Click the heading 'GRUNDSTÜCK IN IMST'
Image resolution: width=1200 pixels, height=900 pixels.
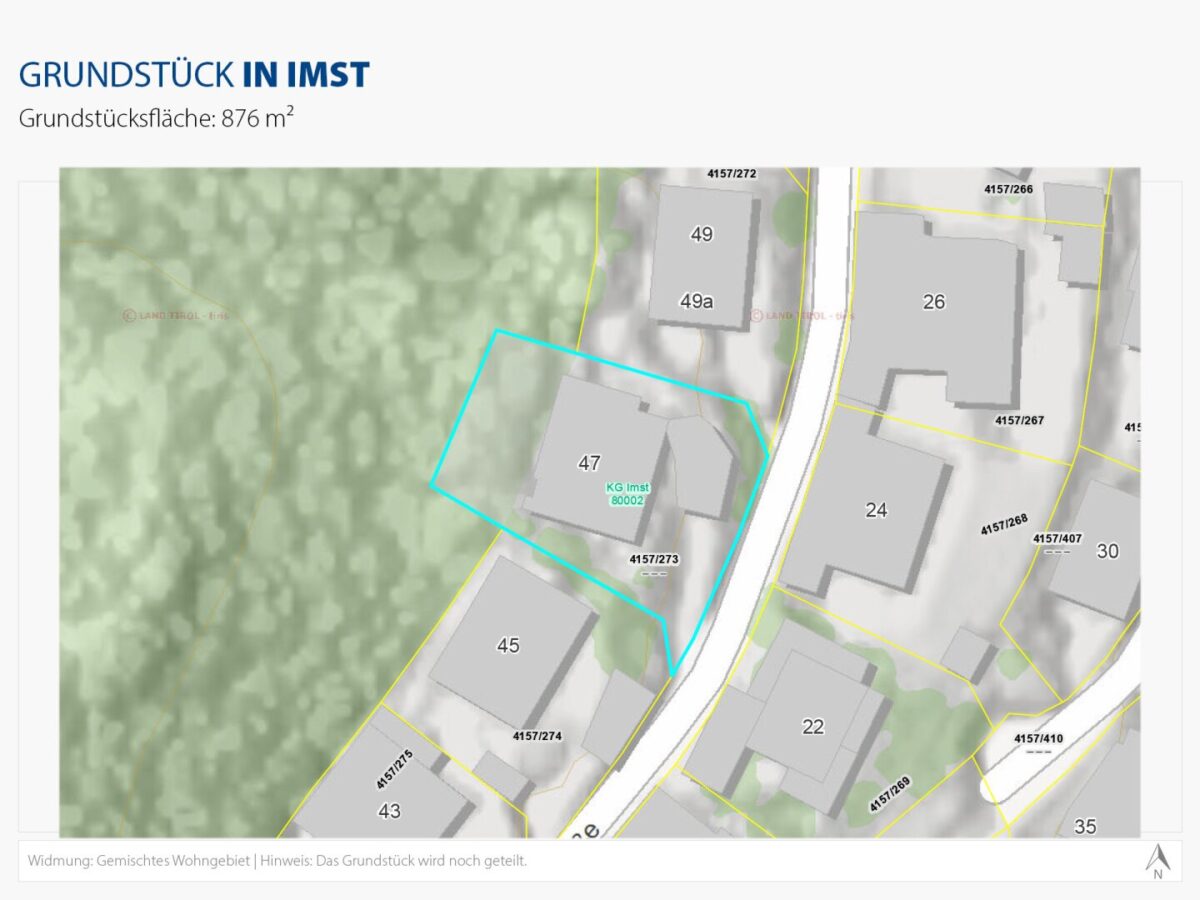[194, 74]
